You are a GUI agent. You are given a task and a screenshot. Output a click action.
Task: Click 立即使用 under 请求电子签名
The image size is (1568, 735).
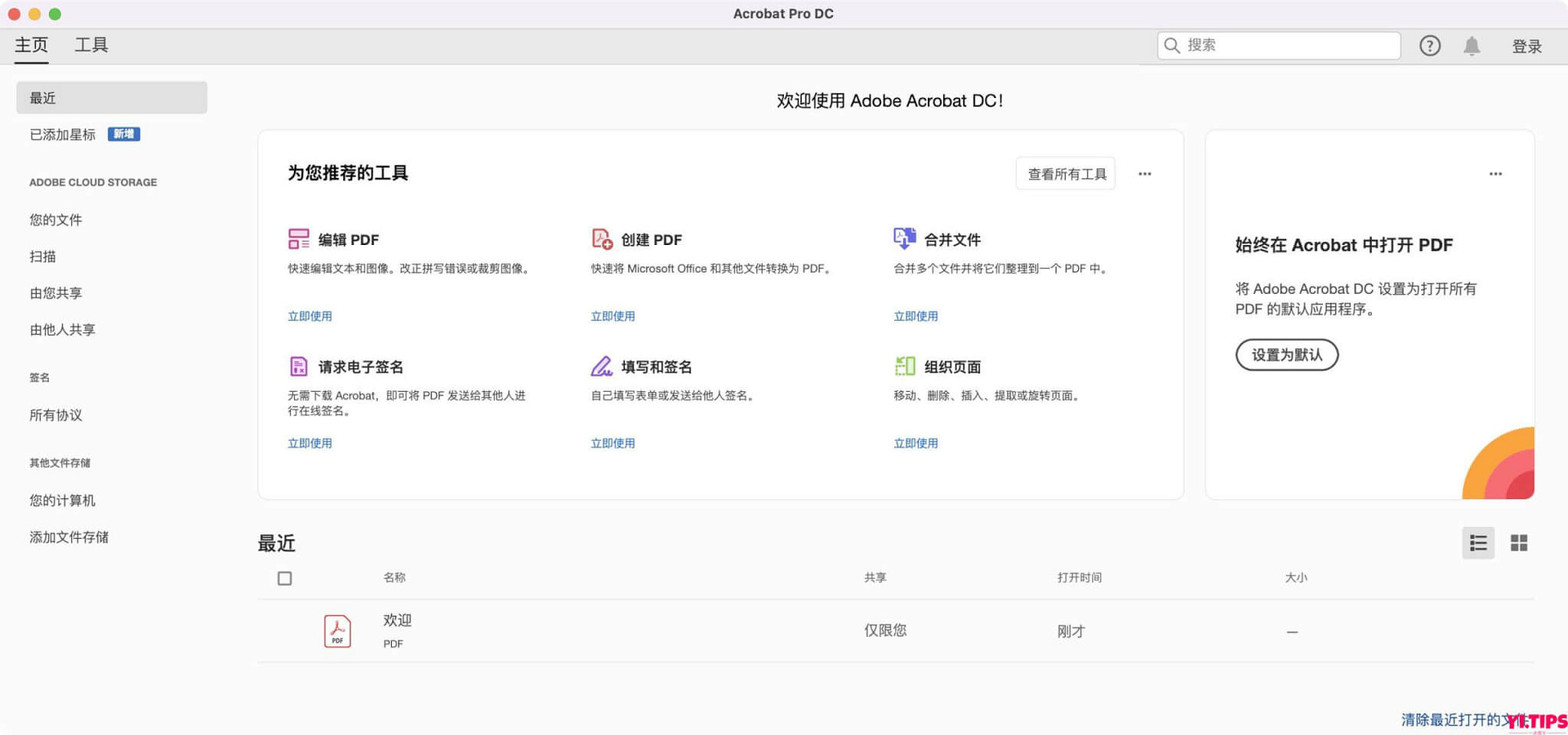310,443
